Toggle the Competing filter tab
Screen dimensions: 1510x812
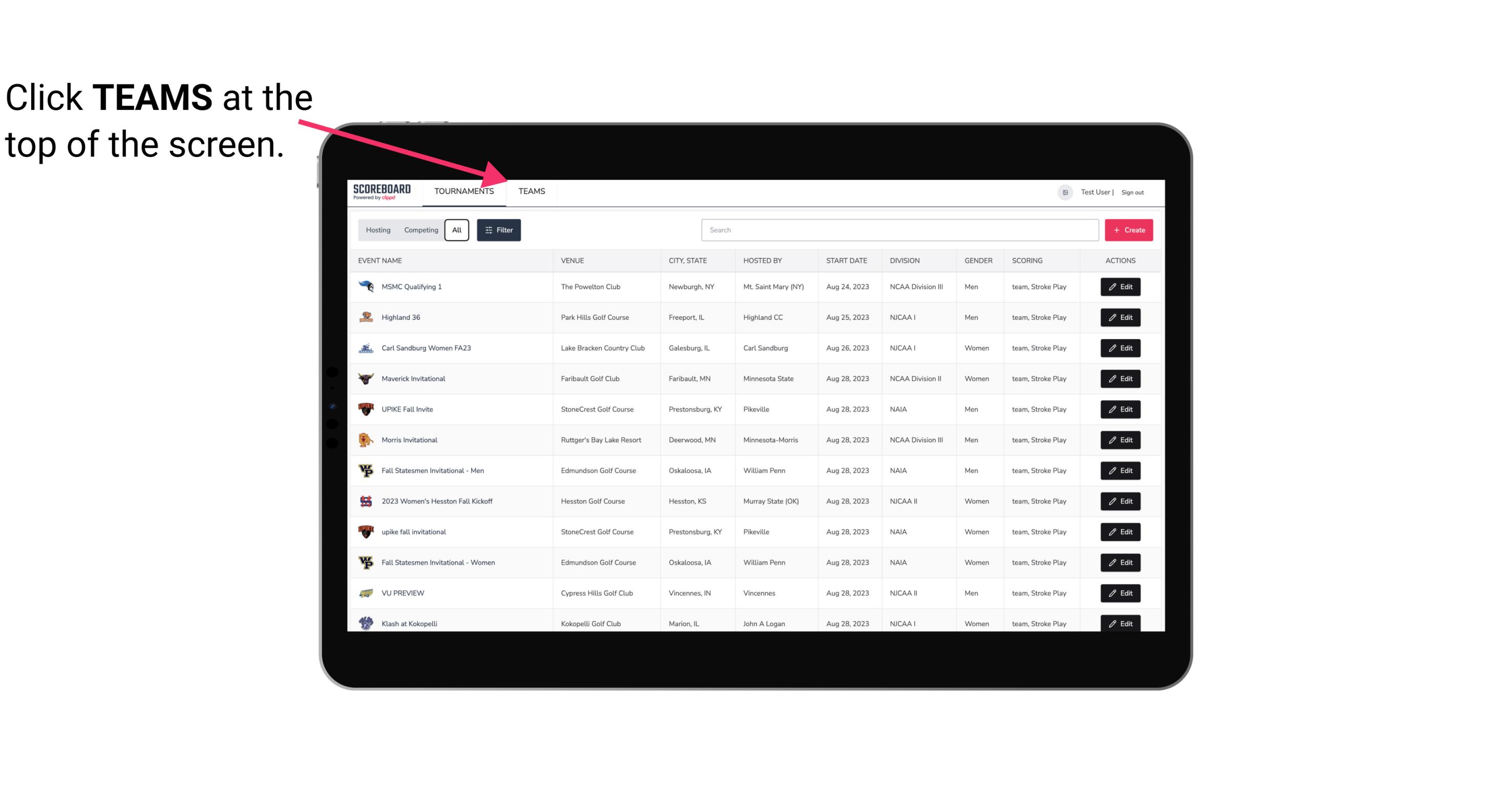(419, 230)
